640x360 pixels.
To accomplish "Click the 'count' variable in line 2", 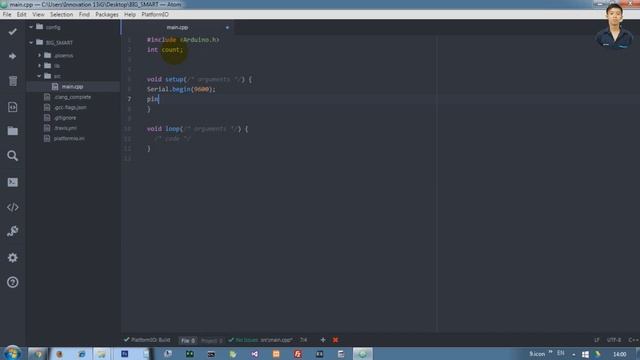I will (x=171, y=50).
